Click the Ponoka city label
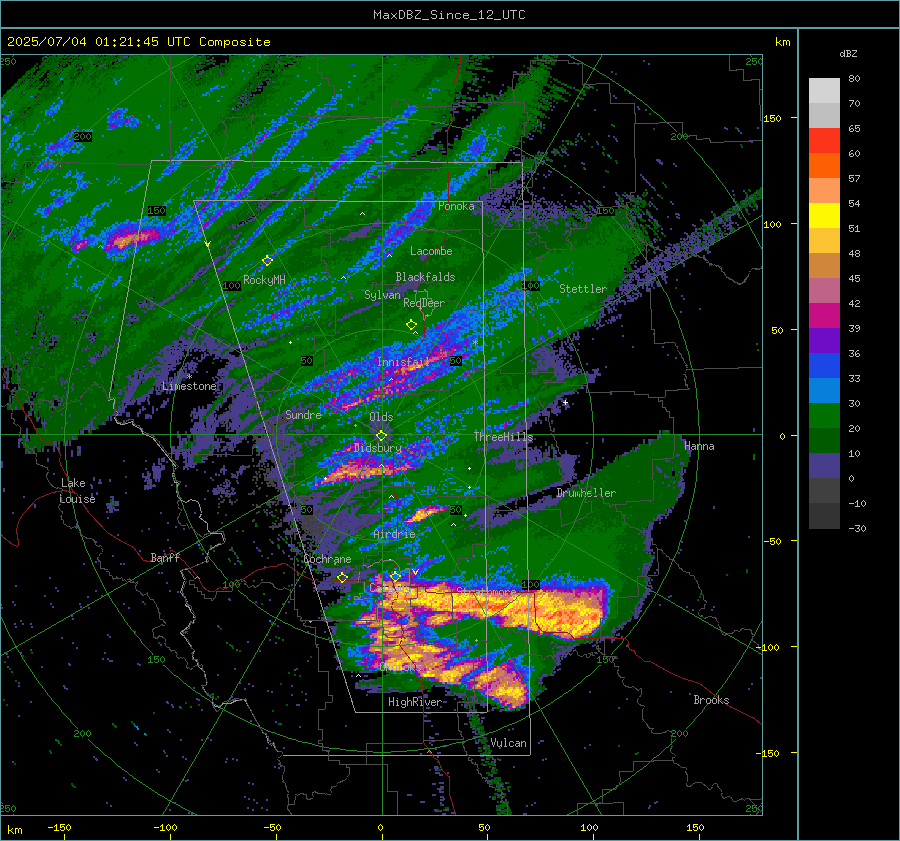Viewport: 900px width, 841px height. (x=456, y=206)
